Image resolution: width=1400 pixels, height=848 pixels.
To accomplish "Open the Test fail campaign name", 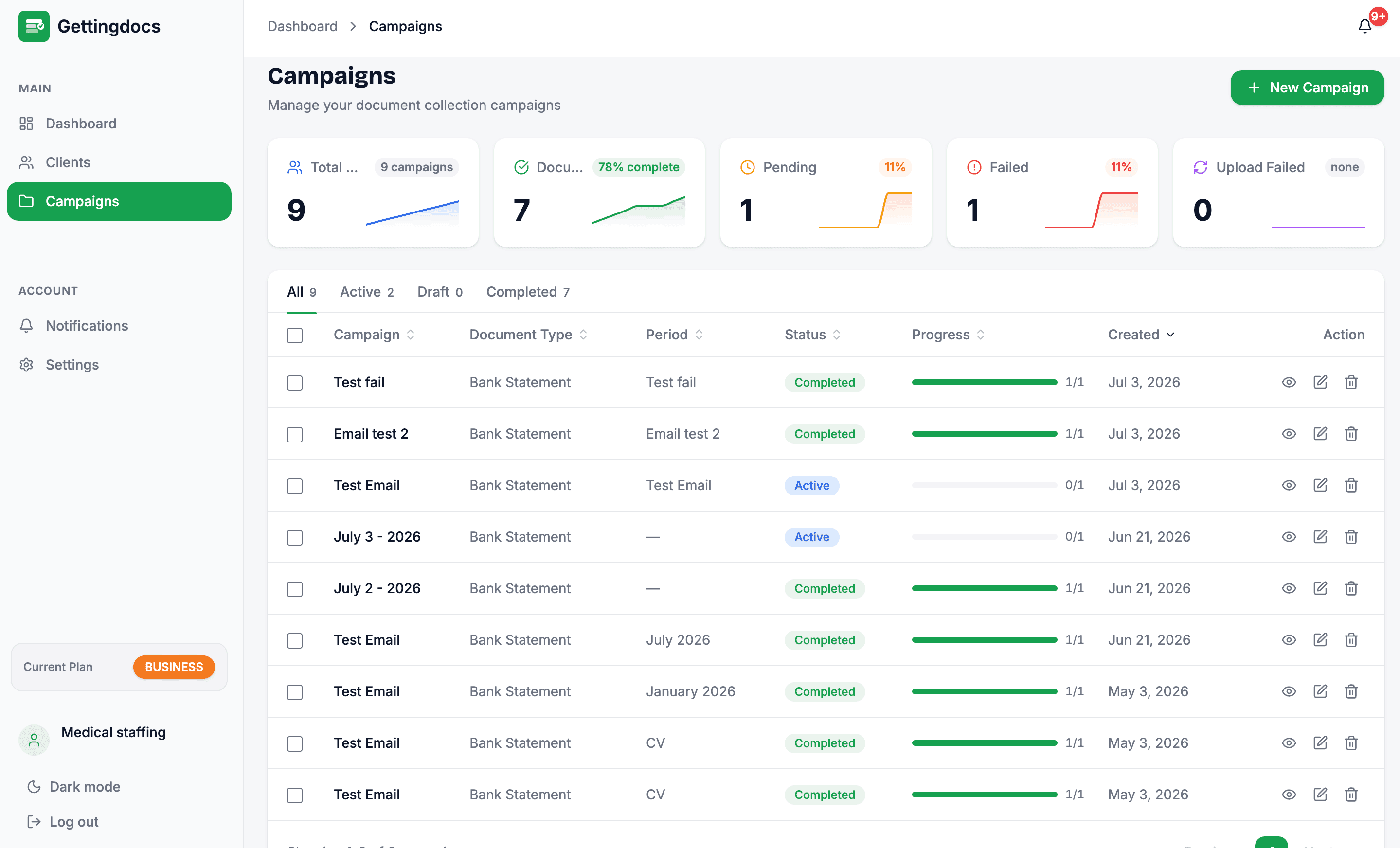I will click(359, 382).
